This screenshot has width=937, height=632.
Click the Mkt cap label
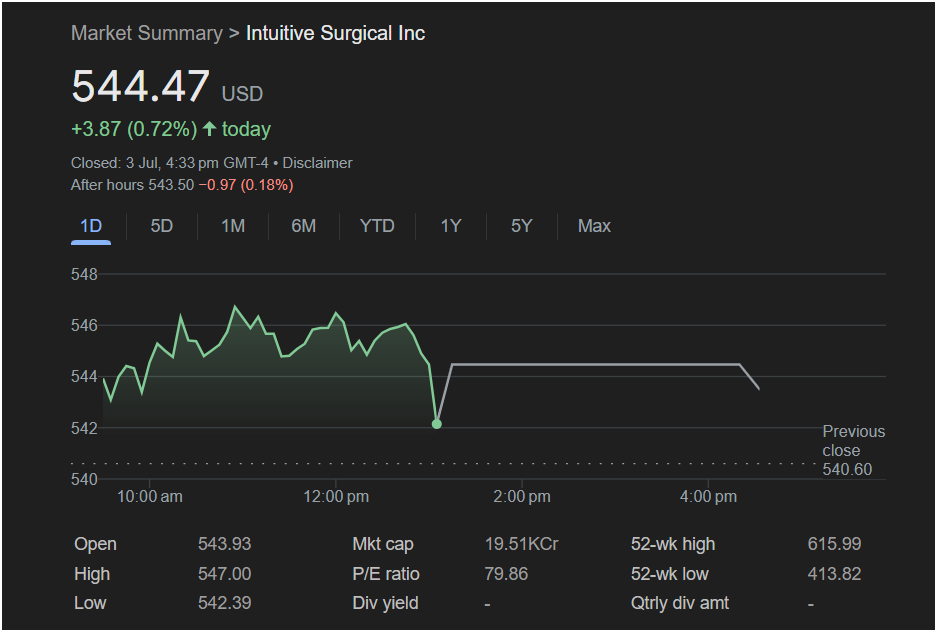click(383, 544)
